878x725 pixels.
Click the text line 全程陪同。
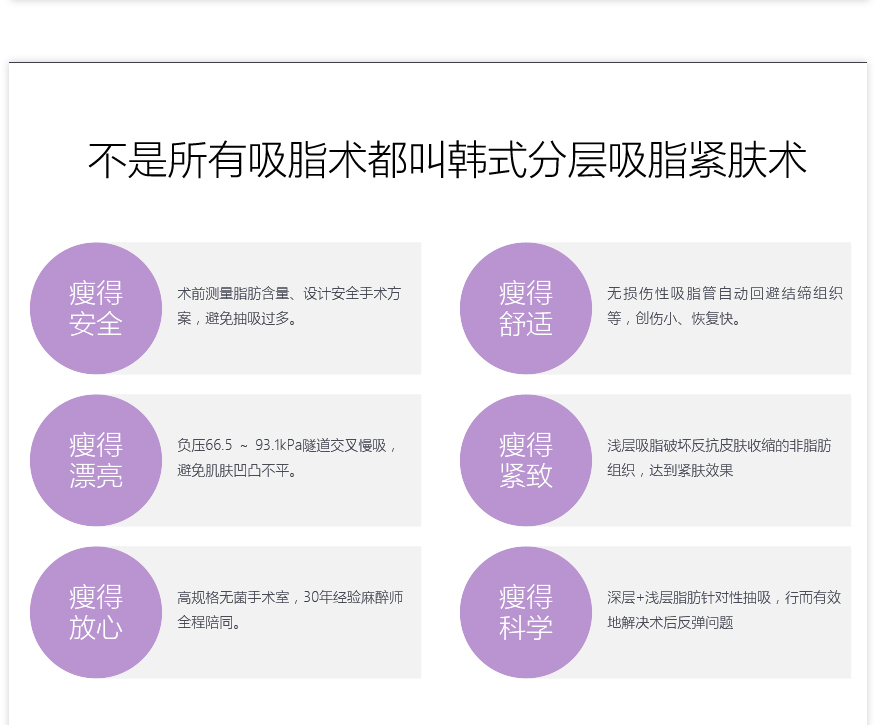[210, 622]
